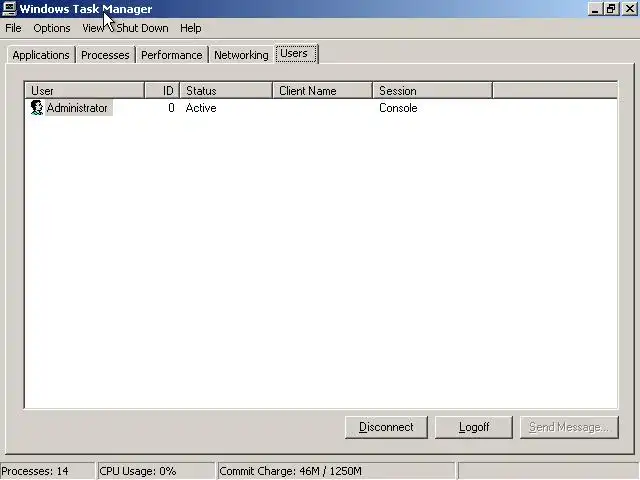Switch to the Networking tab
This screenshot has width=640, height=480.
(x=241, y=55)
